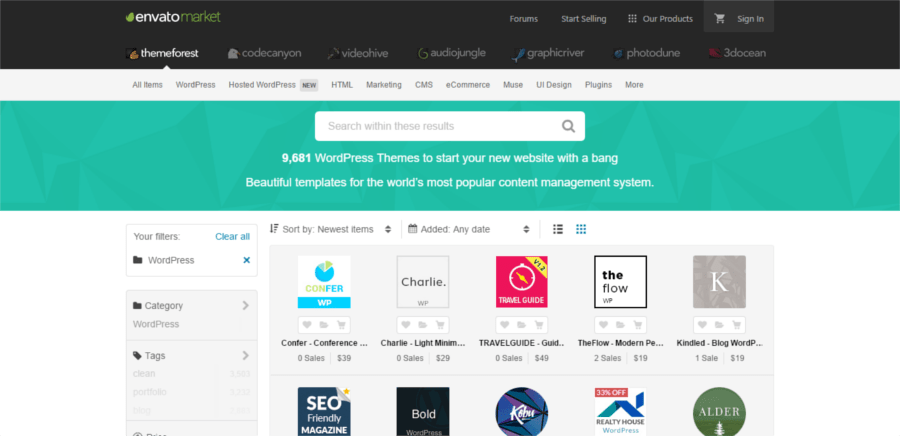Open the shopping cart icon

(719, 18)
